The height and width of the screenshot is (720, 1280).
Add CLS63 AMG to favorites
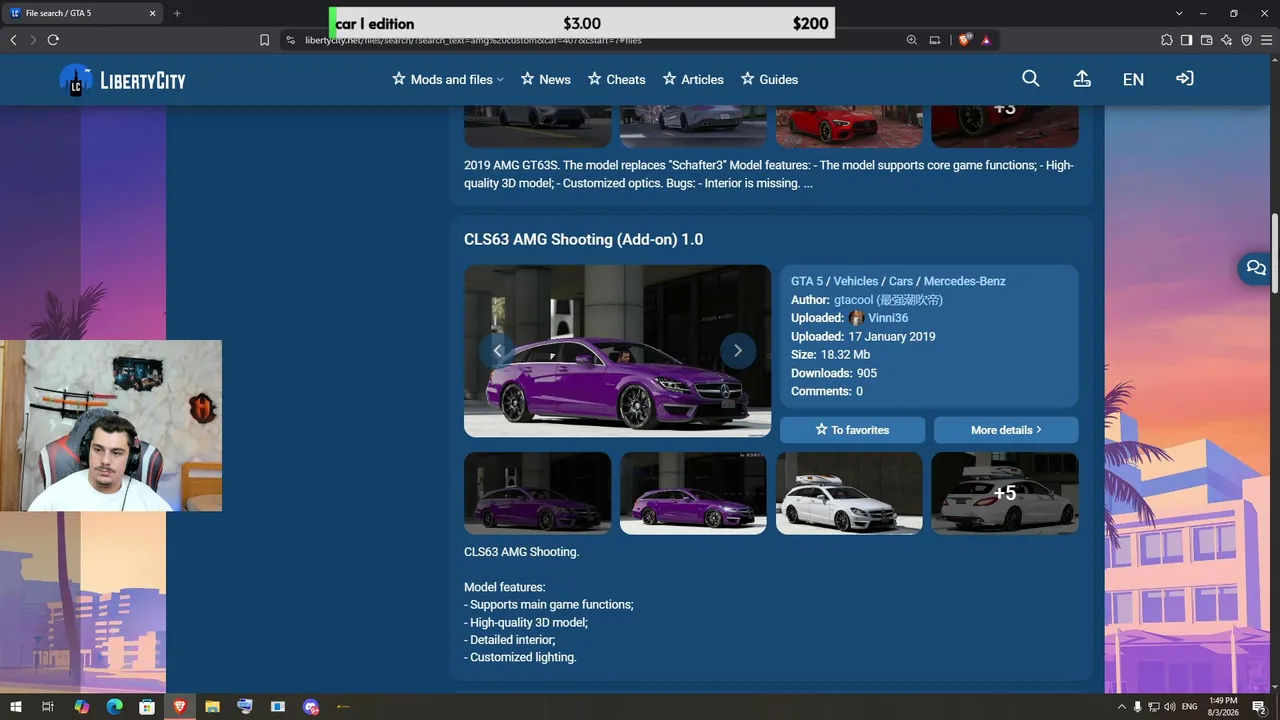(852, 430)
